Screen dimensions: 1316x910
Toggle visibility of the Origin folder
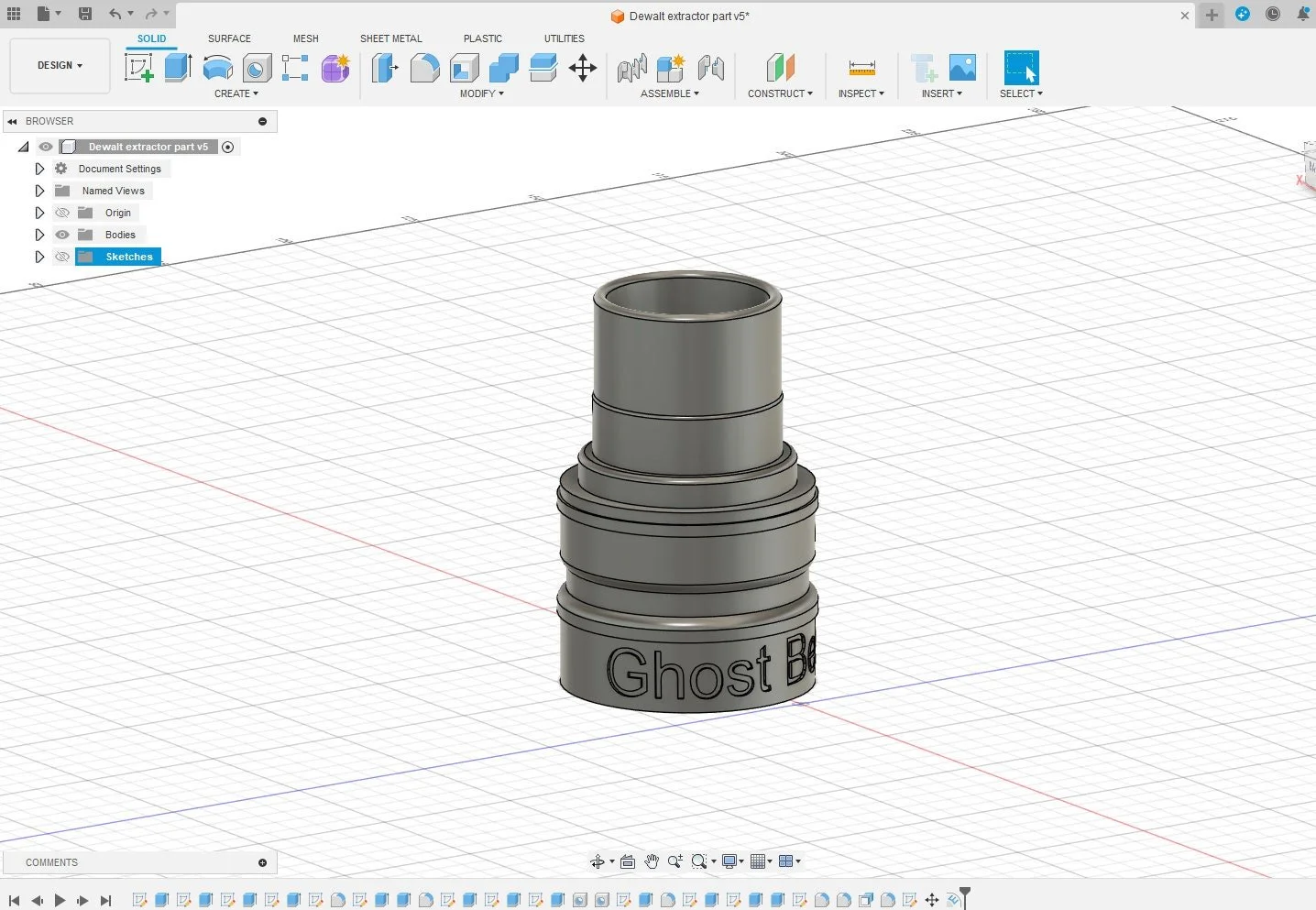[62, 213]
